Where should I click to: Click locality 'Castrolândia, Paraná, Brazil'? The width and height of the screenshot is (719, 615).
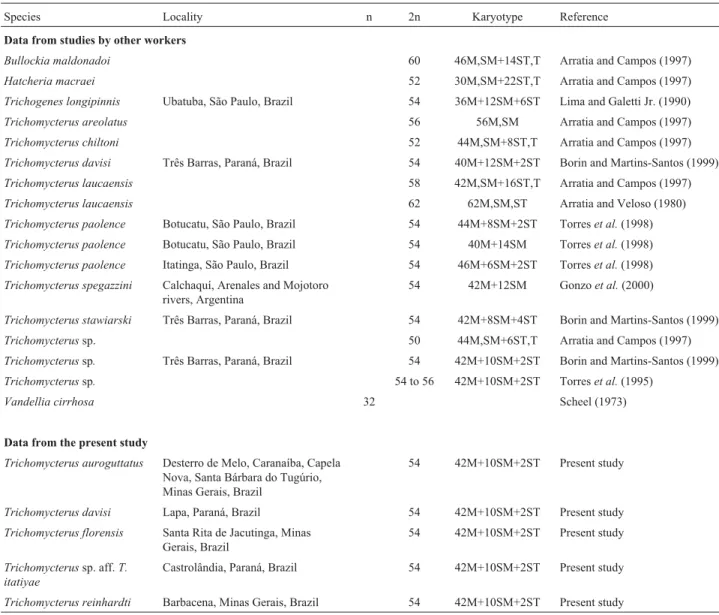tap(230, 568)
